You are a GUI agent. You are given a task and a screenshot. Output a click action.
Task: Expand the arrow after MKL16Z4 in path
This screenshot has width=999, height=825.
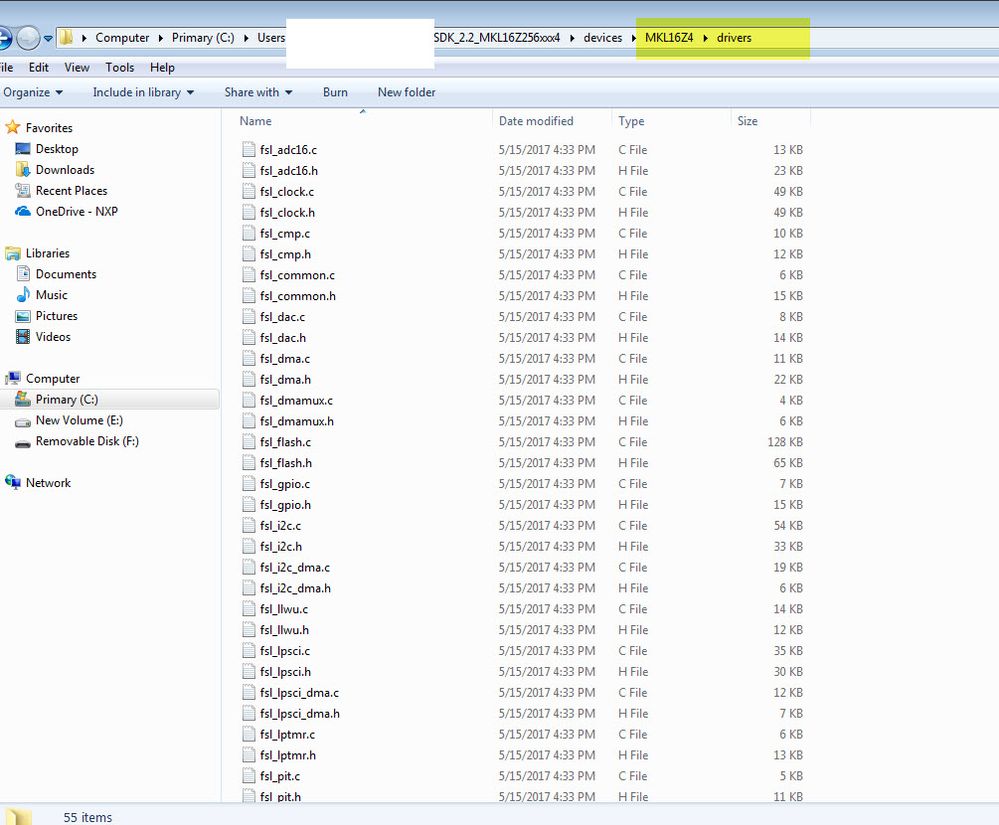[705, 38]
